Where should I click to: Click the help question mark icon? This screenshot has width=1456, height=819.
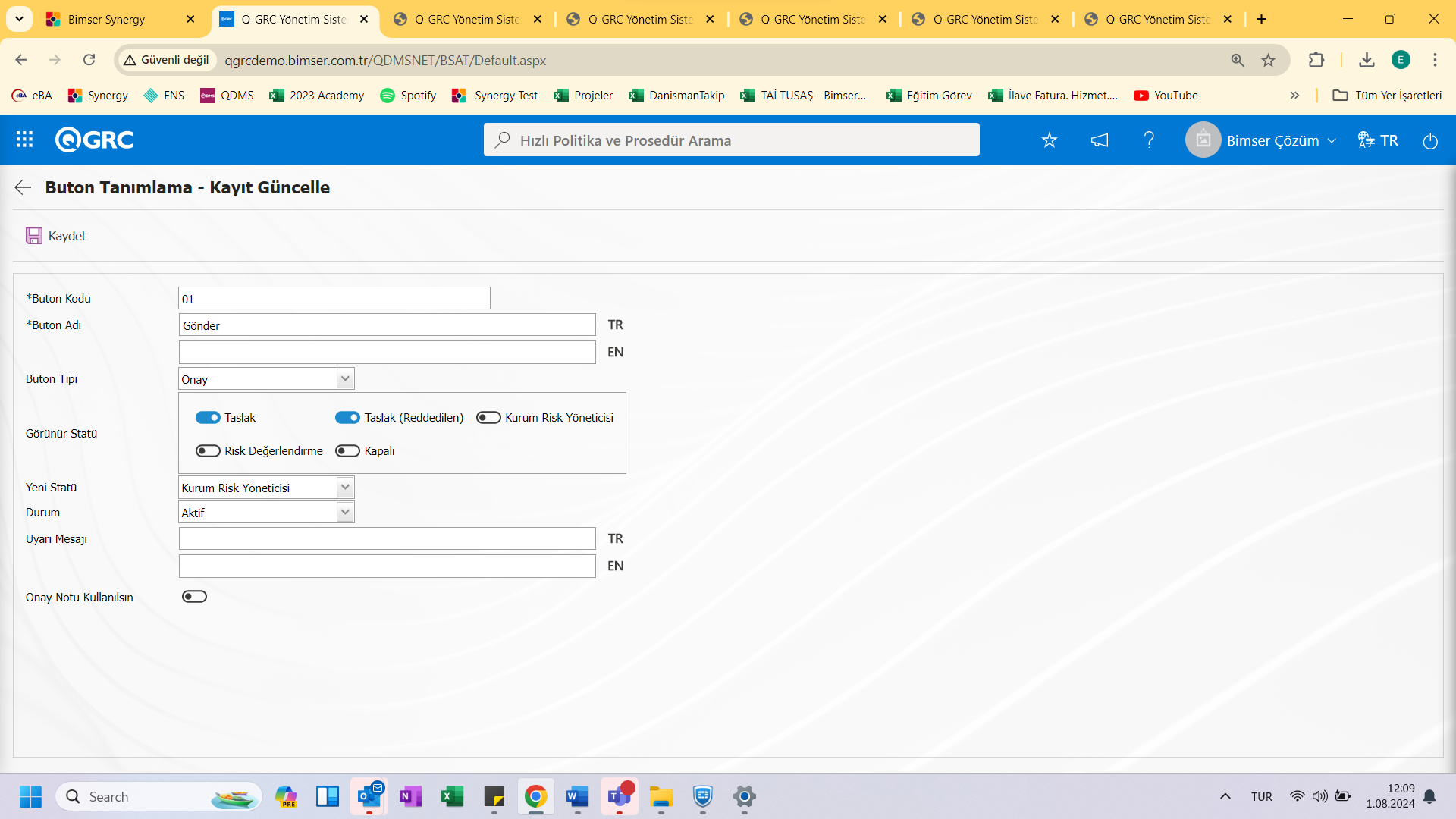[x=1150, y=139]
